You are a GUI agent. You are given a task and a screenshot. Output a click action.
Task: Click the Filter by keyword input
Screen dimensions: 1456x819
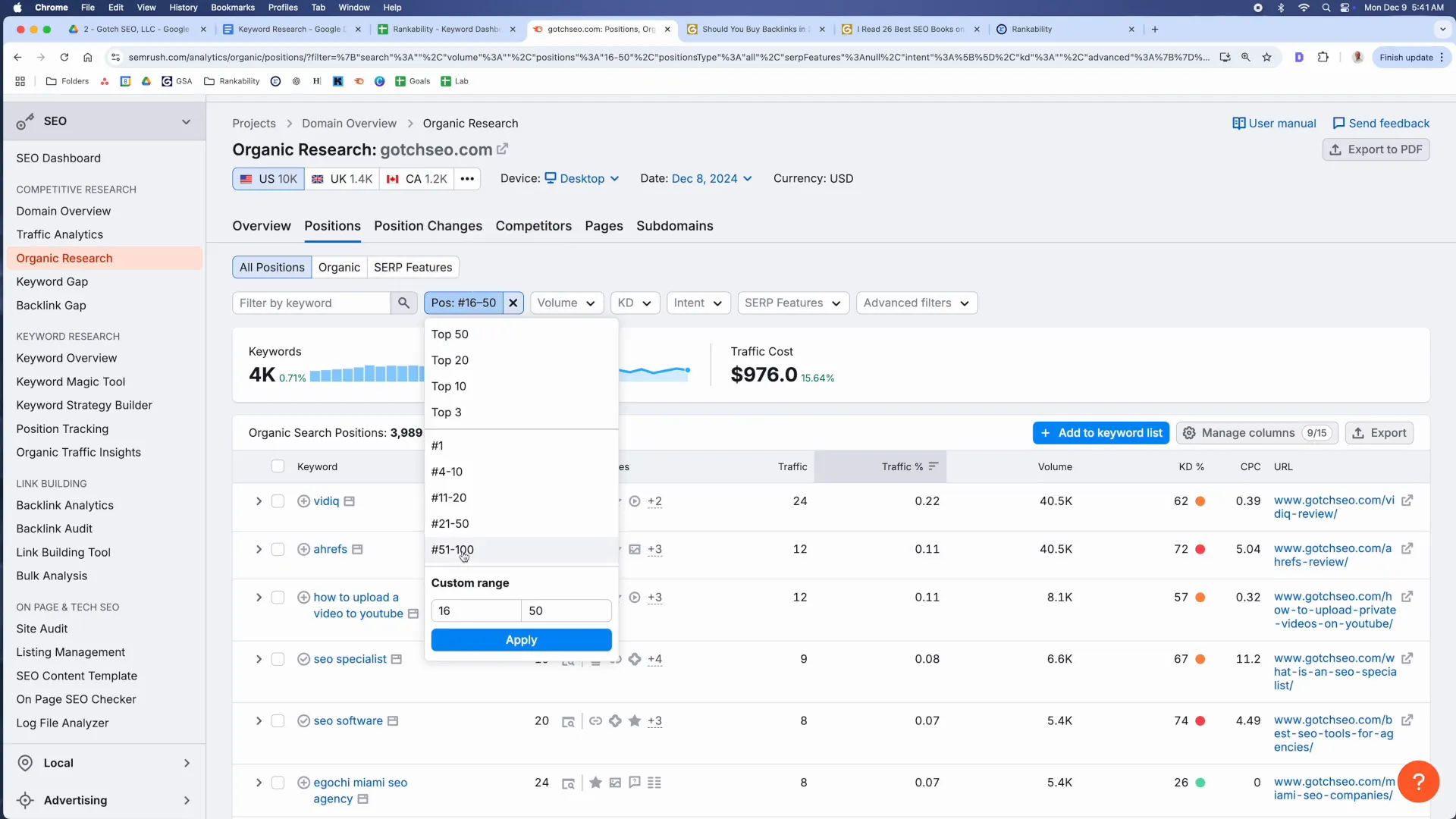pos(312,303)
